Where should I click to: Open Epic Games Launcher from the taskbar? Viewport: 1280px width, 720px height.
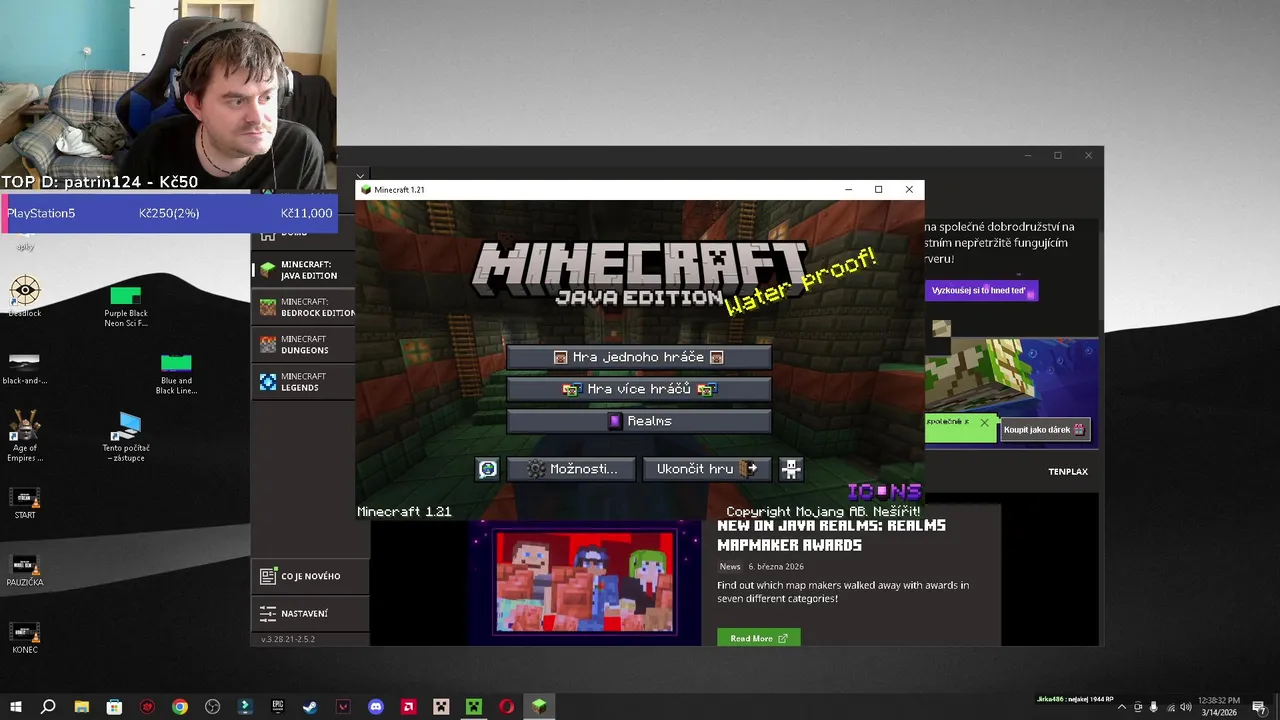point(278,707)
